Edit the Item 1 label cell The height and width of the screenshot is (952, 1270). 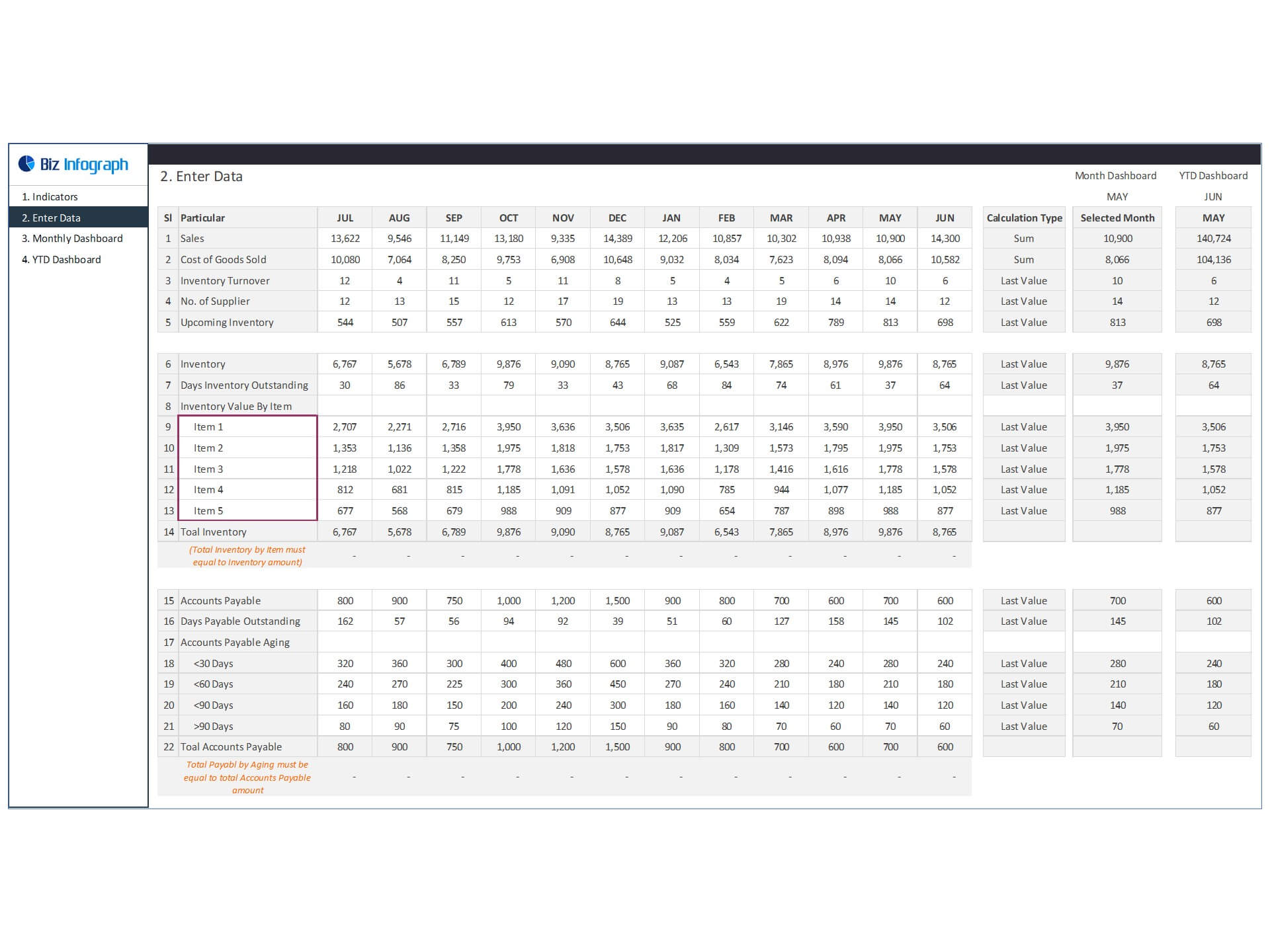(247, 426)
